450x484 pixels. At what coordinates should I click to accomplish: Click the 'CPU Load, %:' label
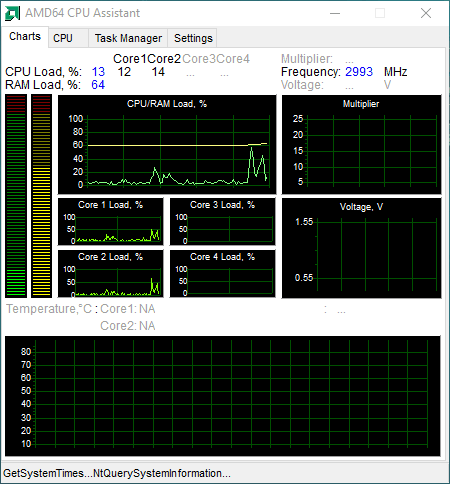(x=43, y=72)
